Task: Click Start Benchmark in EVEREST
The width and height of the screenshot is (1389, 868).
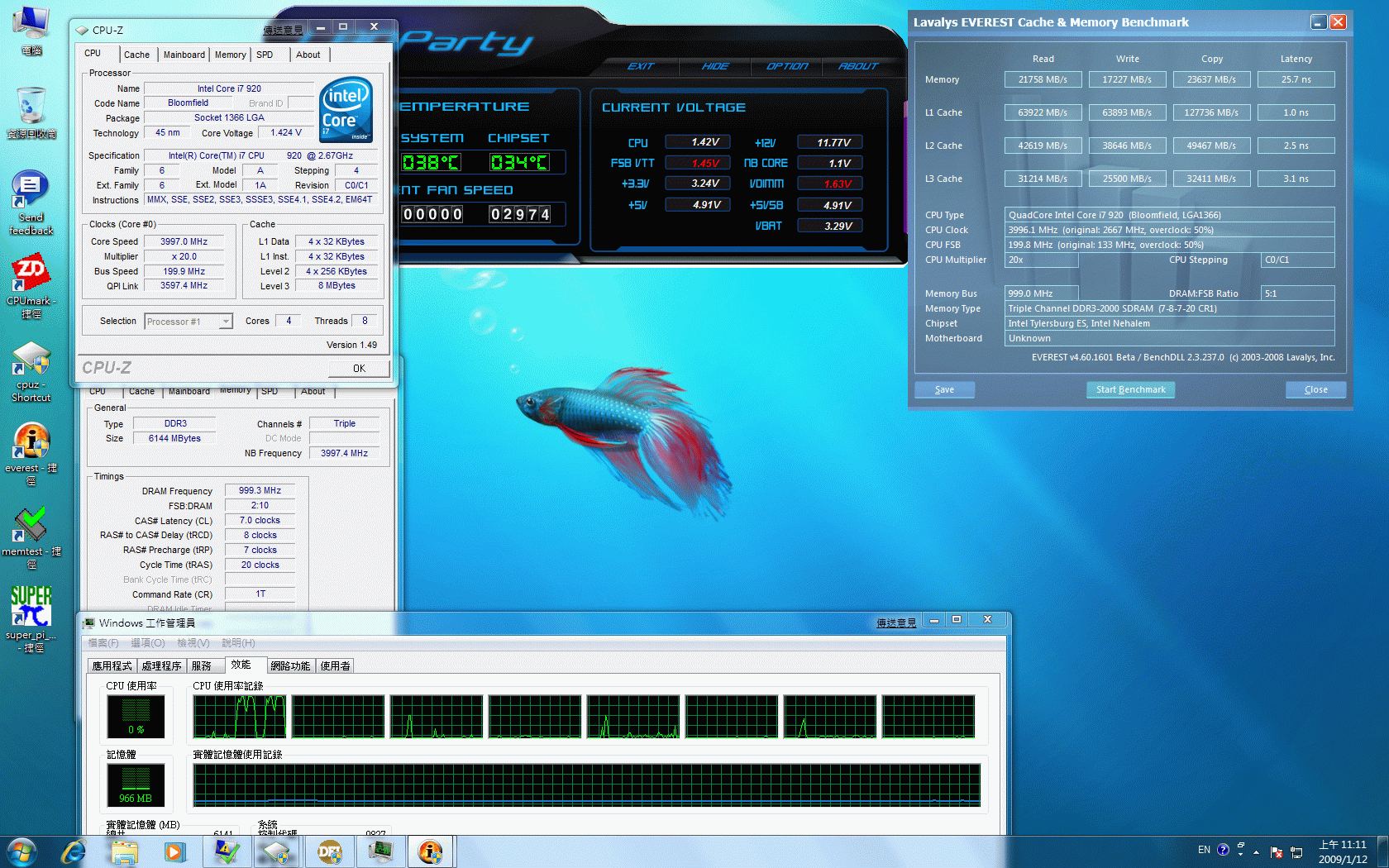Action: [x=1130, y=390]
